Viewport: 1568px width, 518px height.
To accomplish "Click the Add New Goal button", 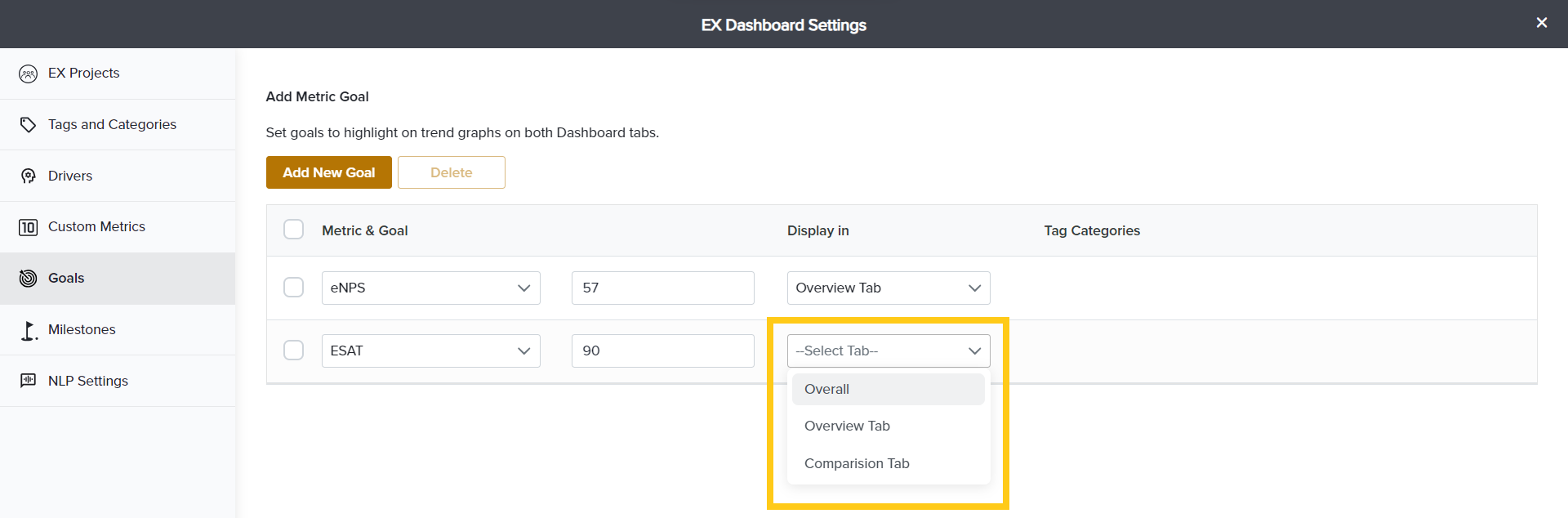I will pyautogui.click(x=328, y=172).
